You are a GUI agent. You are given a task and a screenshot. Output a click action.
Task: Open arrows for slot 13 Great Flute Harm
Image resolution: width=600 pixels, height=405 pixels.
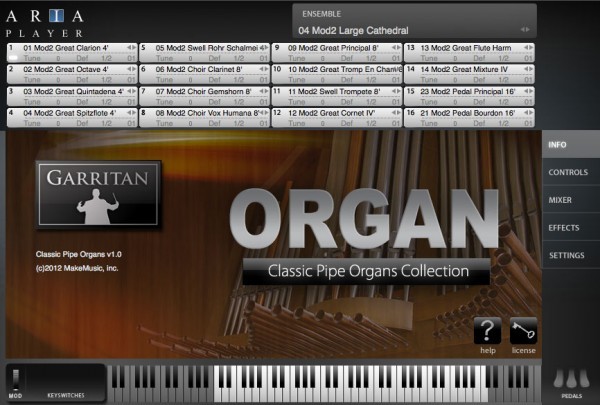528,47
